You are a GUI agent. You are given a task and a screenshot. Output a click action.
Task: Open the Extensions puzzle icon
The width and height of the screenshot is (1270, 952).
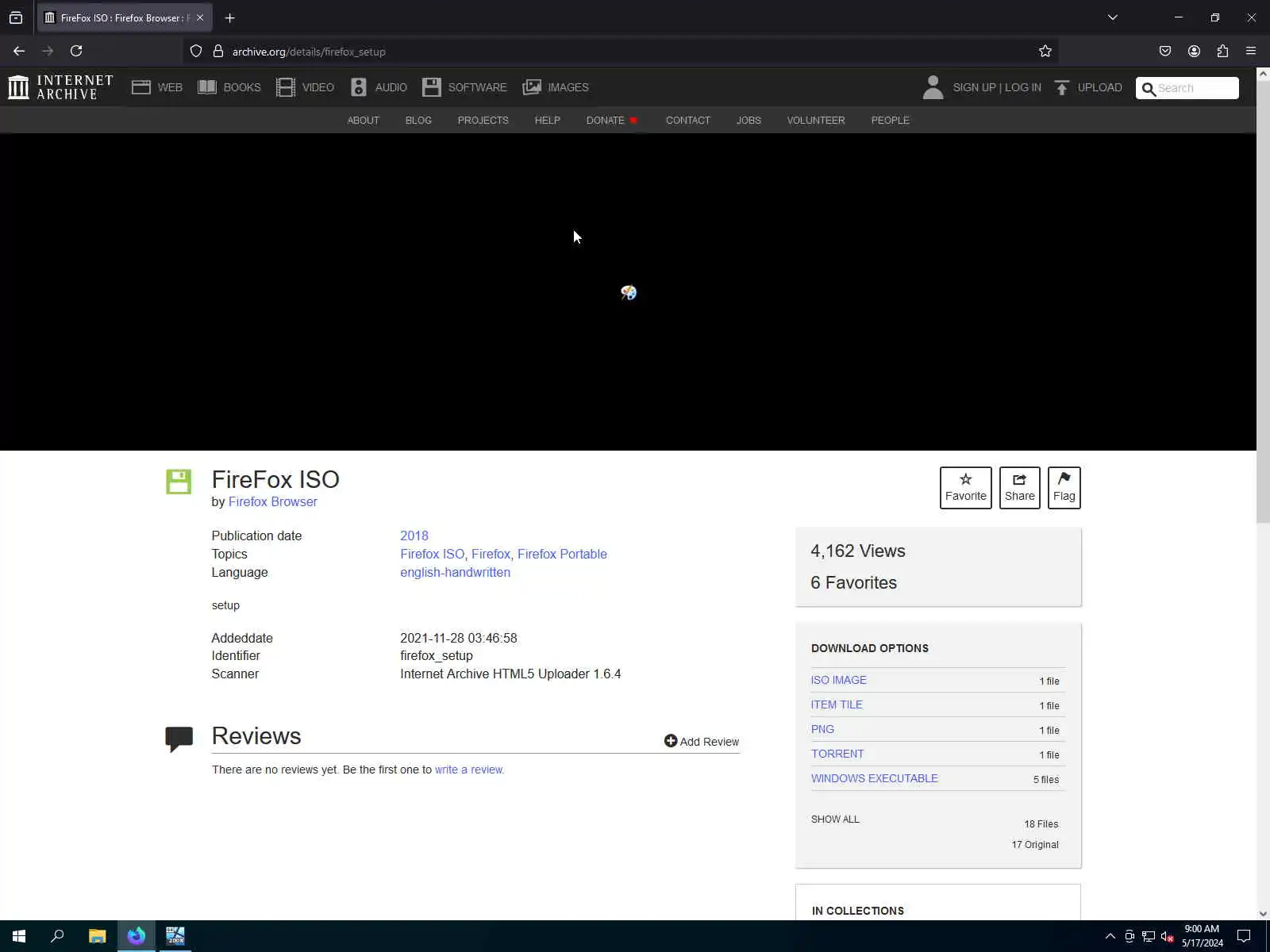[1222, 51]
